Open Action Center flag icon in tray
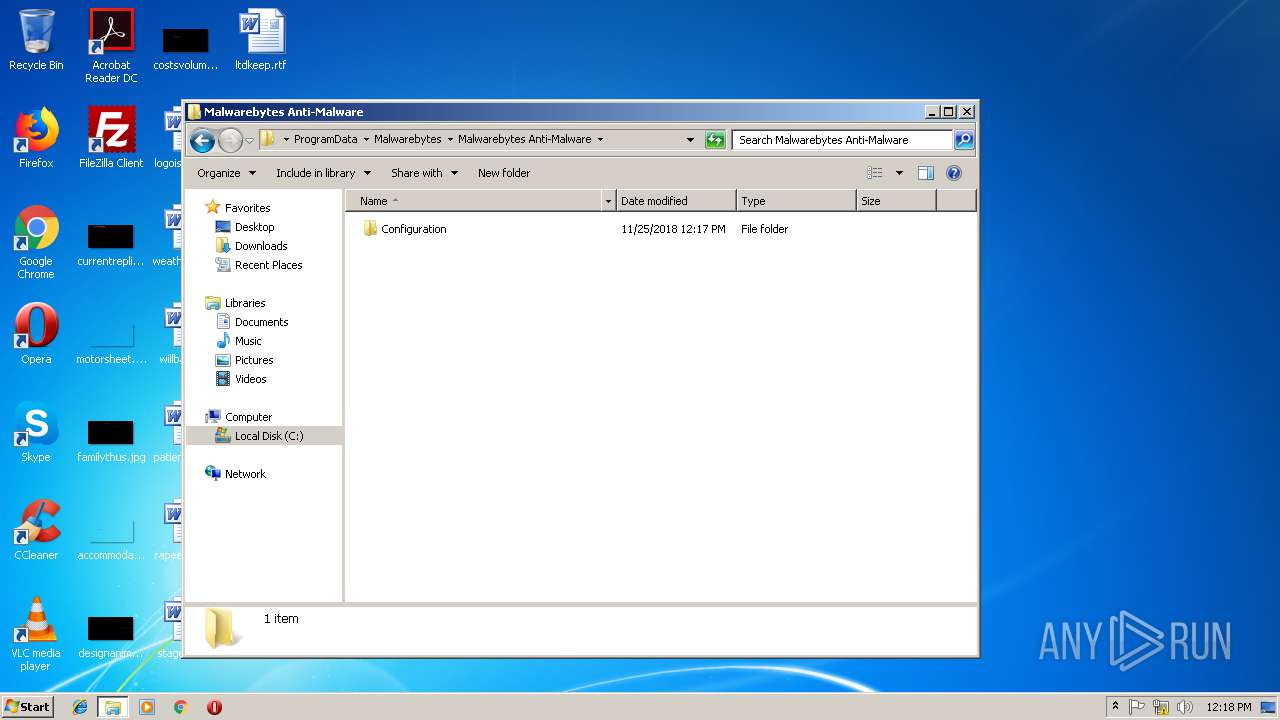1280x720 pixels. (1137, 707)
